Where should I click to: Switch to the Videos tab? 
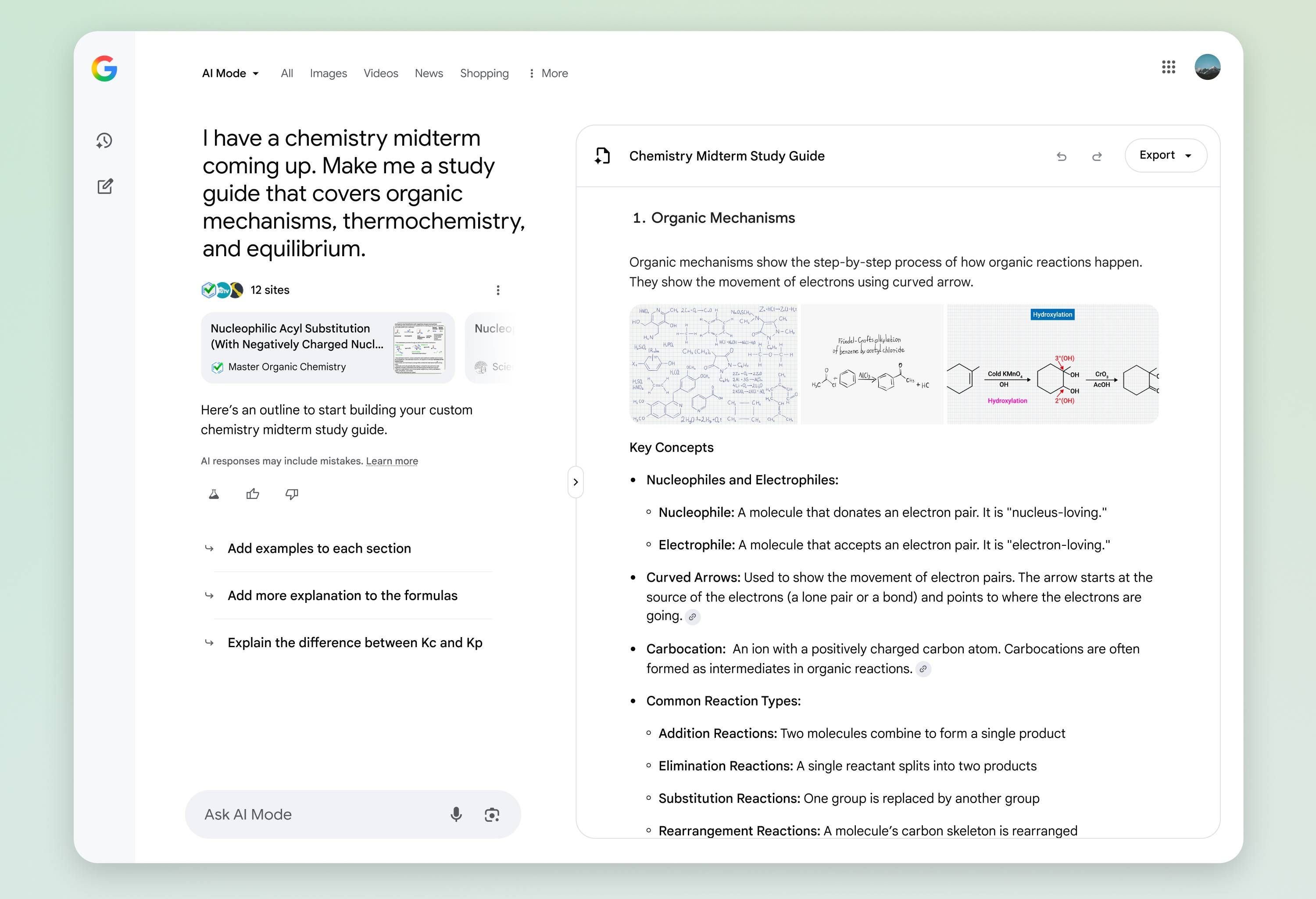pyautogui.click(x=380, y=73)
